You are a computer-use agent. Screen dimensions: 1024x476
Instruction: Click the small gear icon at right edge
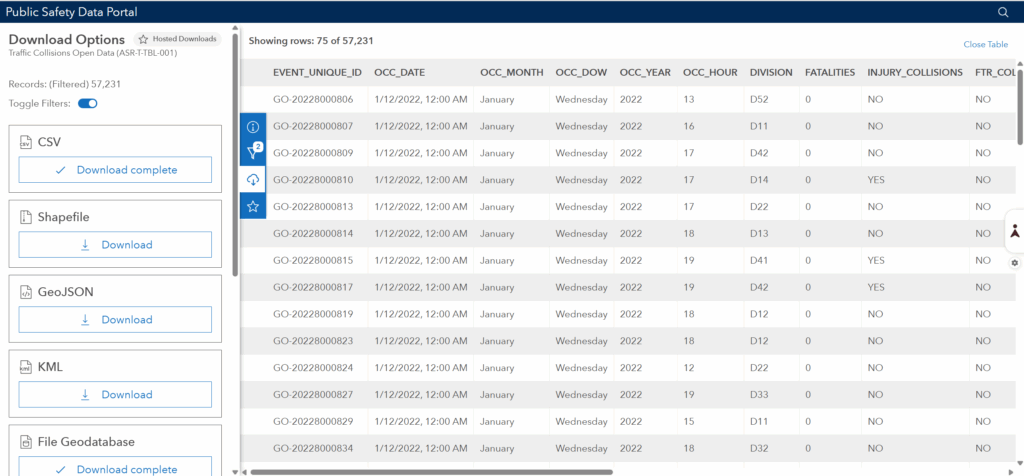coord(1014,263)
